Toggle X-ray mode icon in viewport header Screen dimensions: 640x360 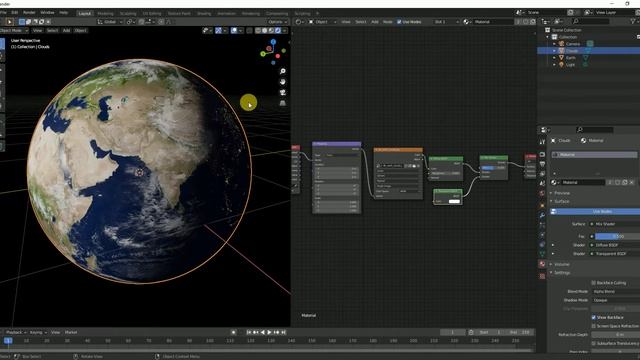point(249,31)
